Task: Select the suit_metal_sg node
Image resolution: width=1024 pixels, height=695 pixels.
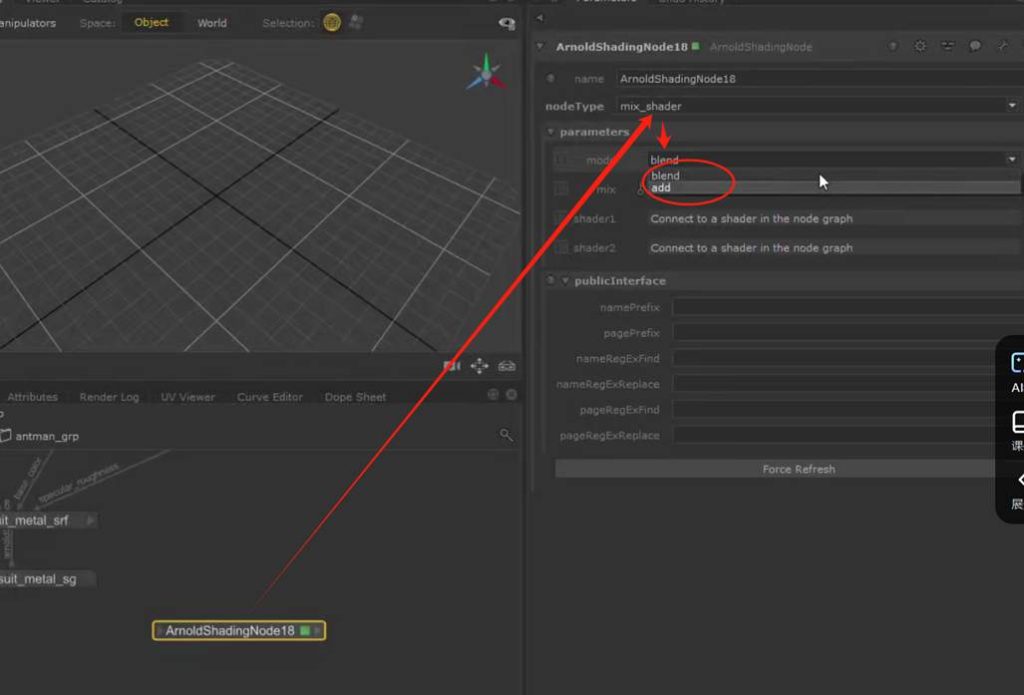Action: tap(40, 579)
